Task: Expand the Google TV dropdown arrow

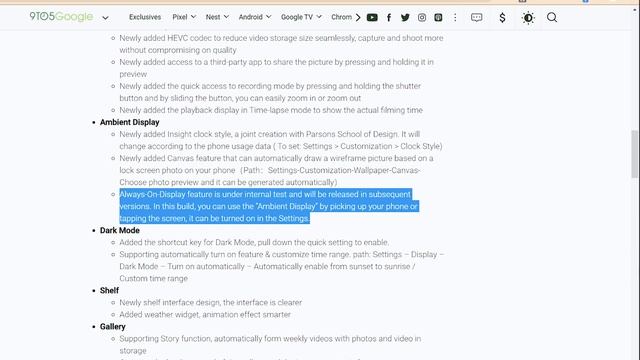Action: 319,17
